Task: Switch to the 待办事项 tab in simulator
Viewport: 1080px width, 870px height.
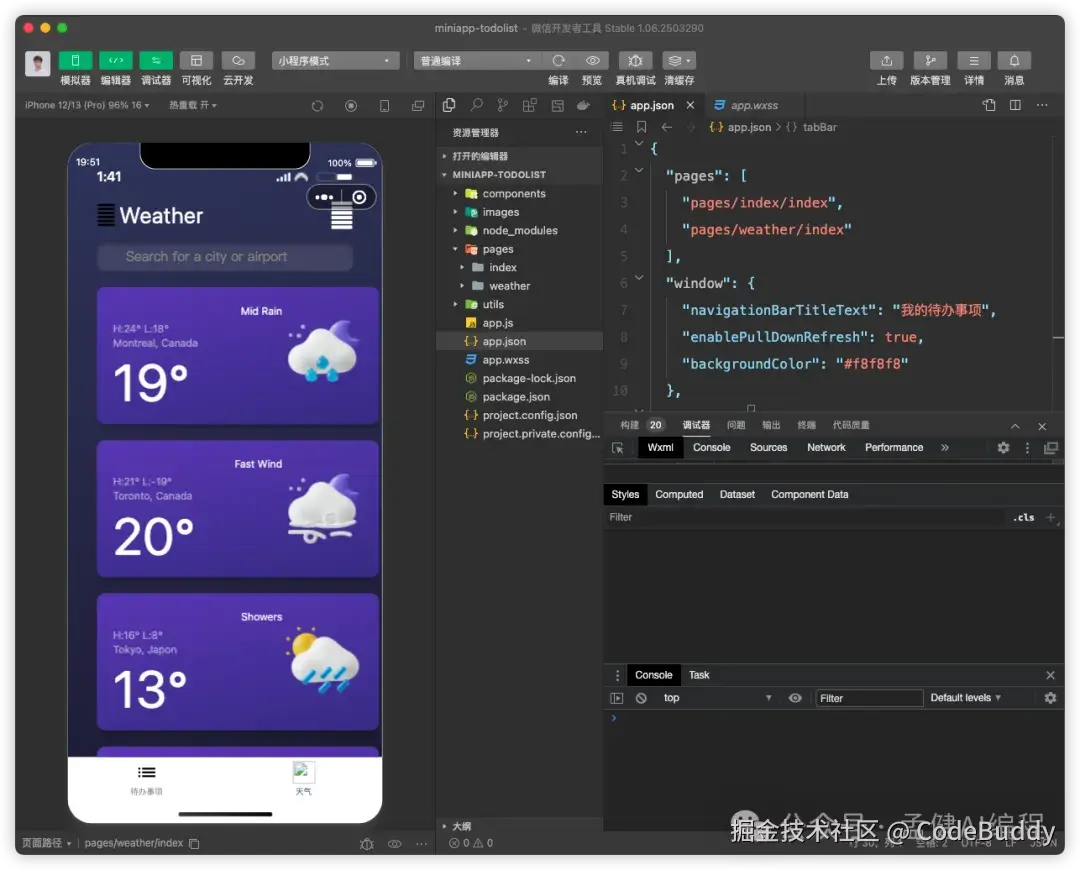Action: tap(146, 780)
